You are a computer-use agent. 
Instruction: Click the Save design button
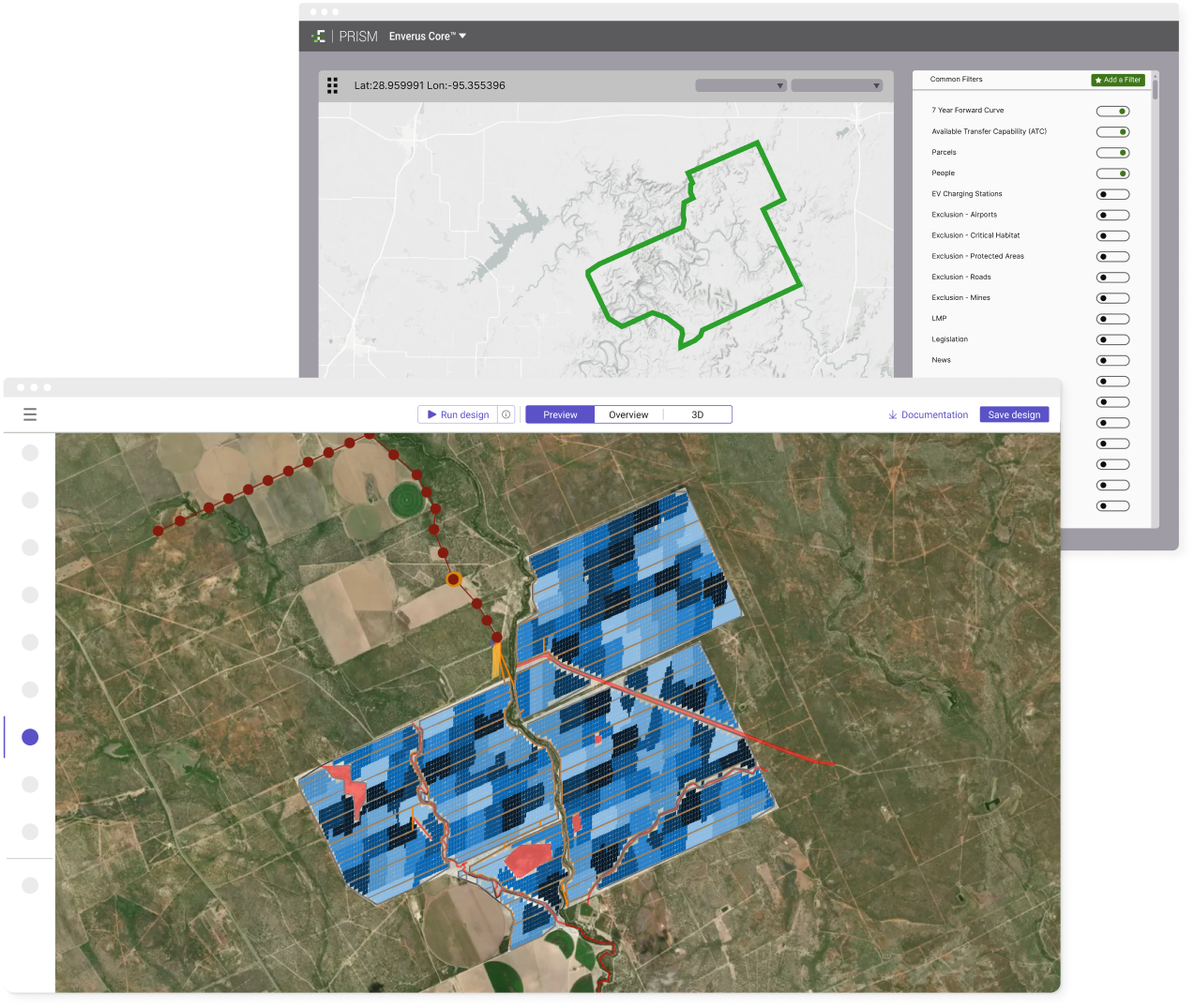1014,414
